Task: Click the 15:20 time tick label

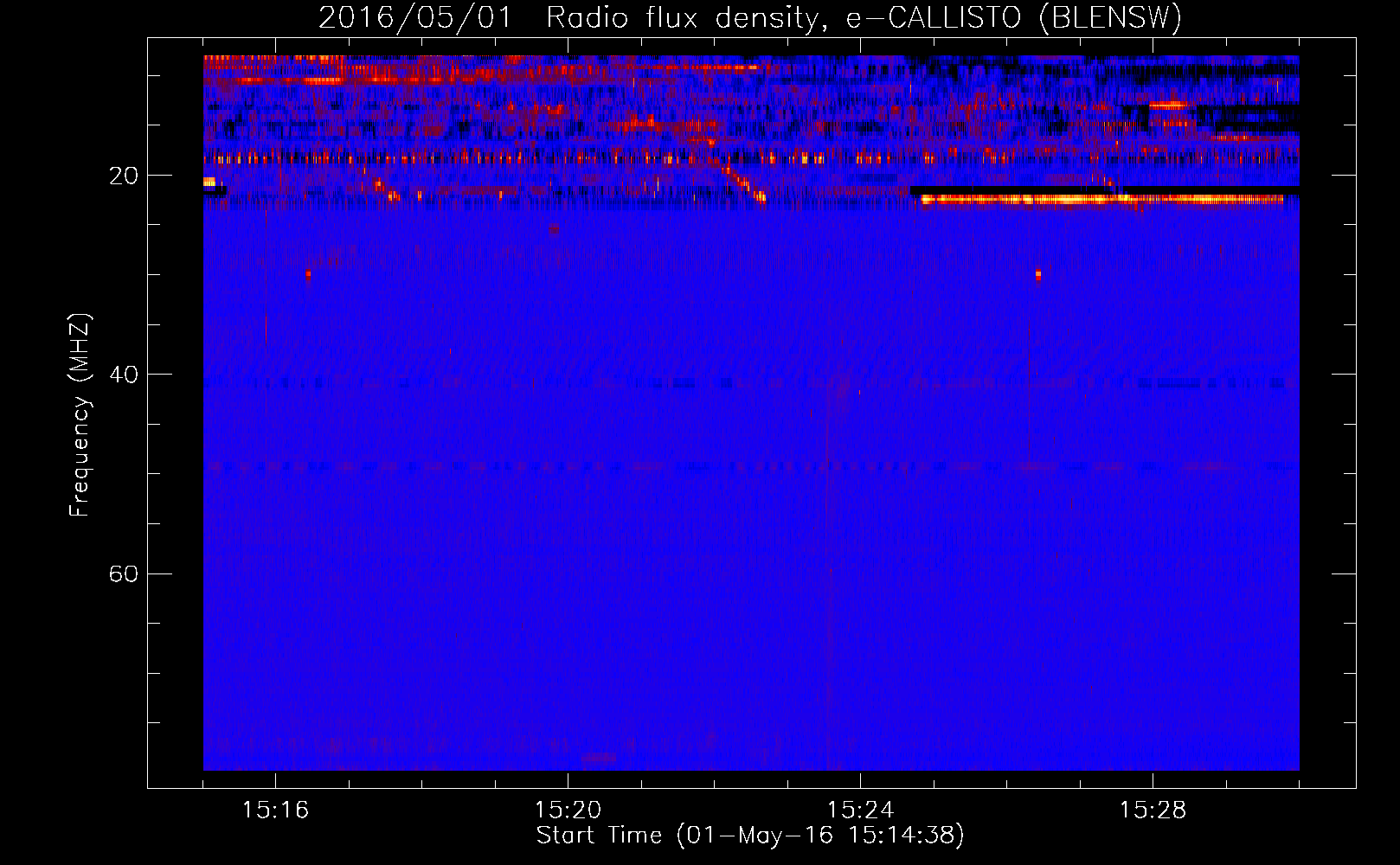Action: click(568, 810)
